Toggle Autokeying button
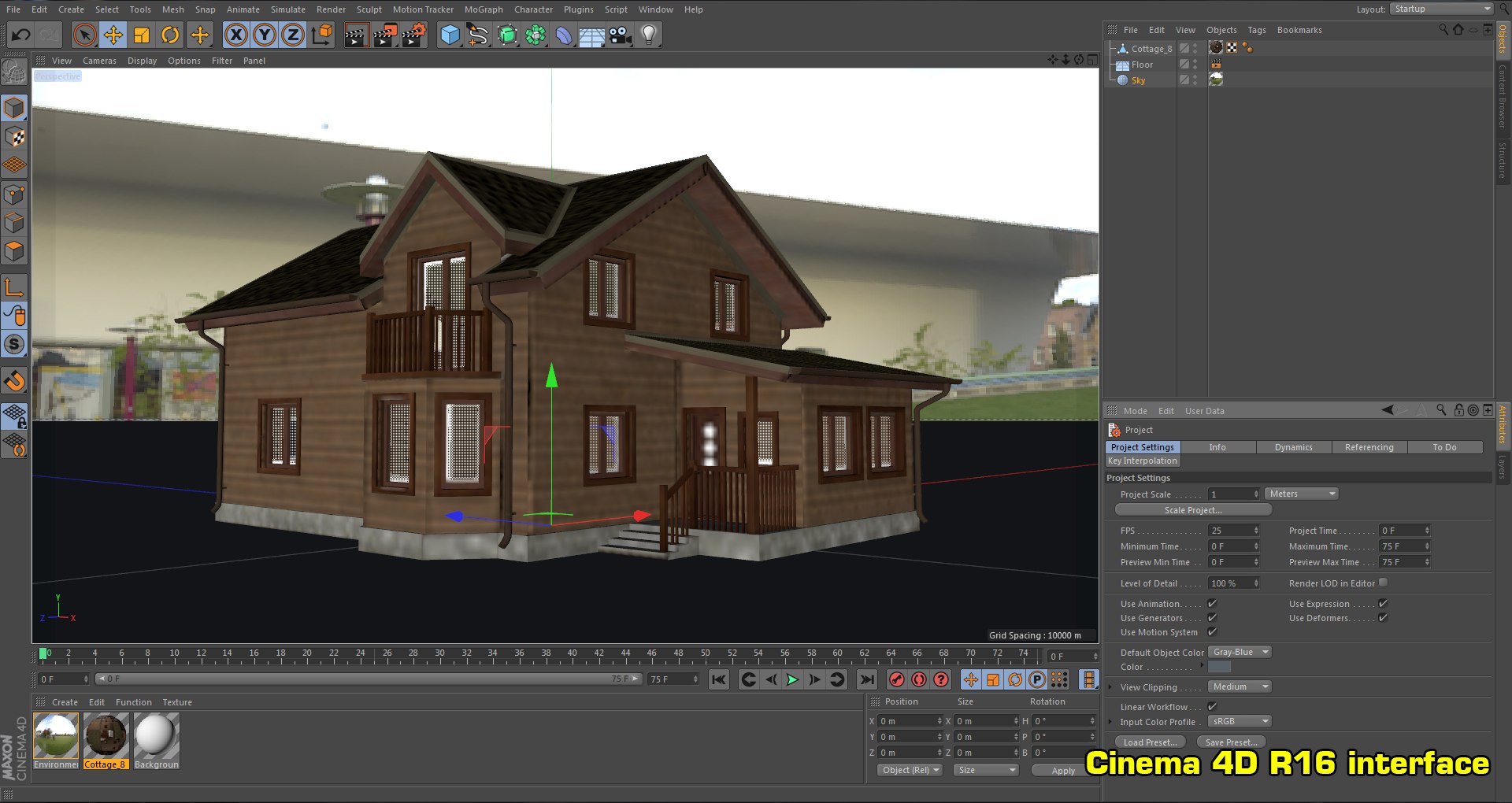This screenshot has width=1512, height=803. pyautogui.click(x=919, y=679)
